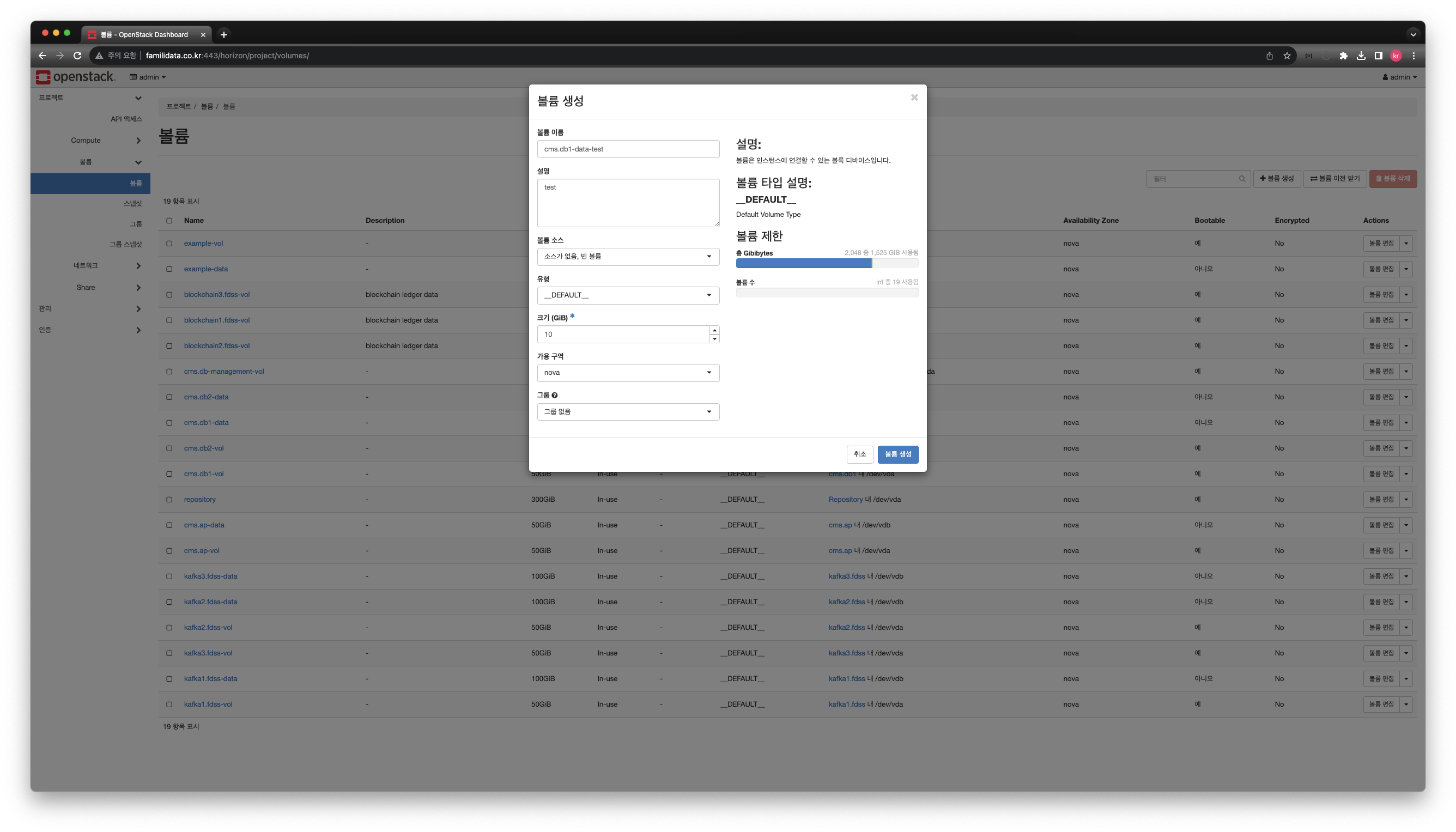Expand the volume type __DEFAULT__ dropdown

(627, 295)
